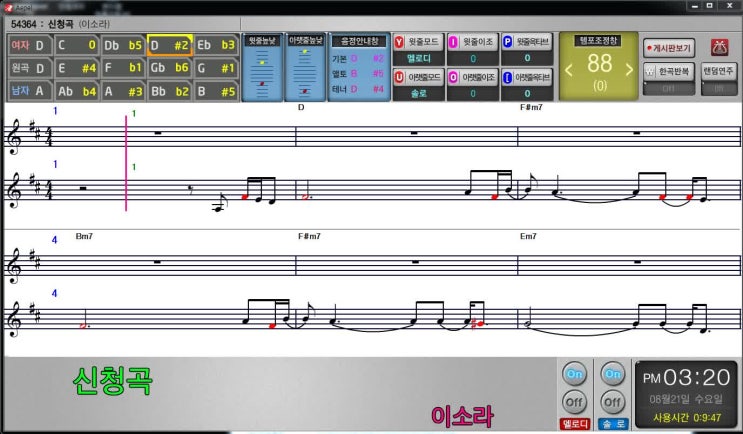Screen dimensions: 743x434
Task: Turn 멜로디 Off
Action: pos(574,402)
